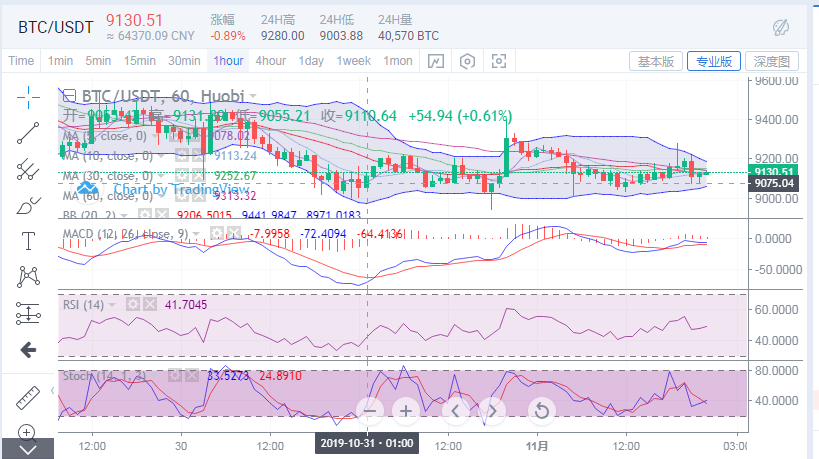Toggle fullscreen chart mode icon
This screenshot has height=459, width=819.
click(x=499, y=61)
